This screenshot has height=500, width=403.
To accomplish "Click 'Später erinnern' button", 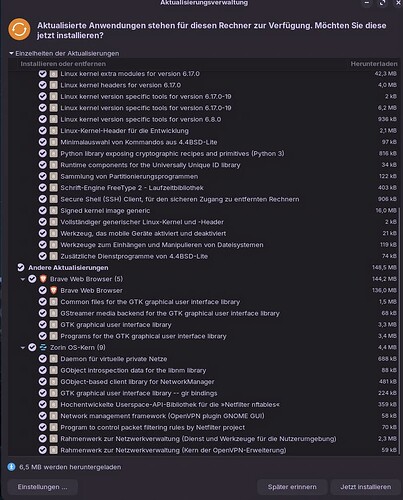I will click(292, 487).
